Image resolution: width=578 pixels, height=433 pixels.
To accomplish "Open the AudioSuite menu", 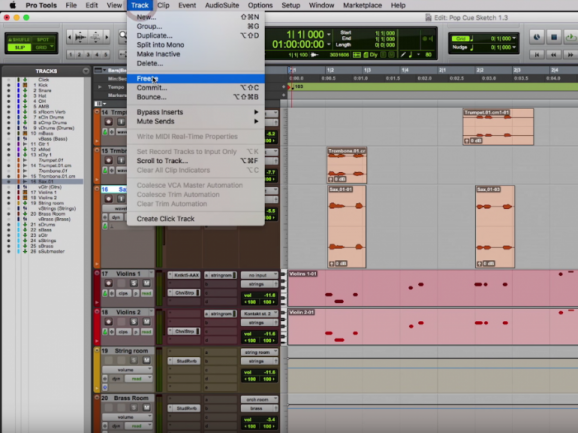I will pos(222,5).
